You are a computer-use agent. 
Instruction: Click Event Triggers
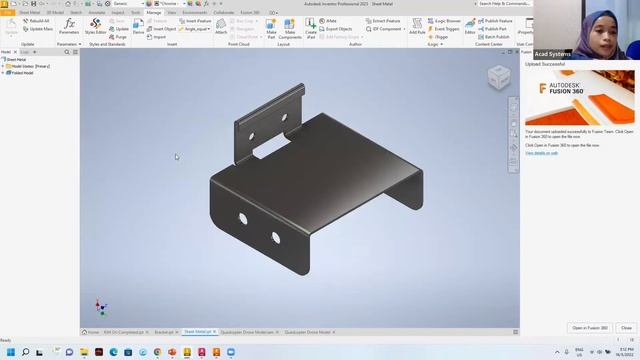(444, 29)
